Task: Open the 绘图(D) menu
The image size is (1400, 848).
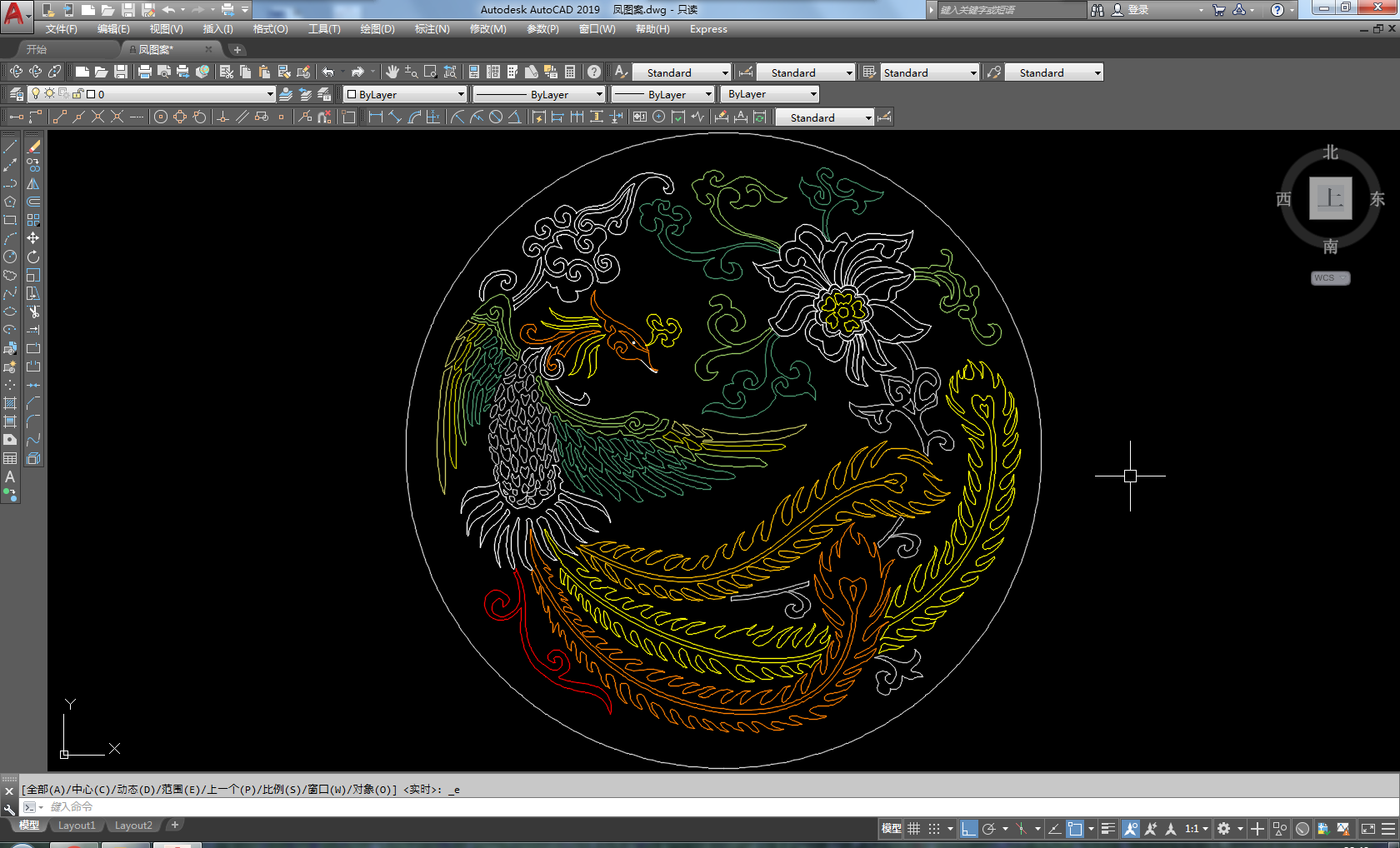Action: [x=377, y=29]
